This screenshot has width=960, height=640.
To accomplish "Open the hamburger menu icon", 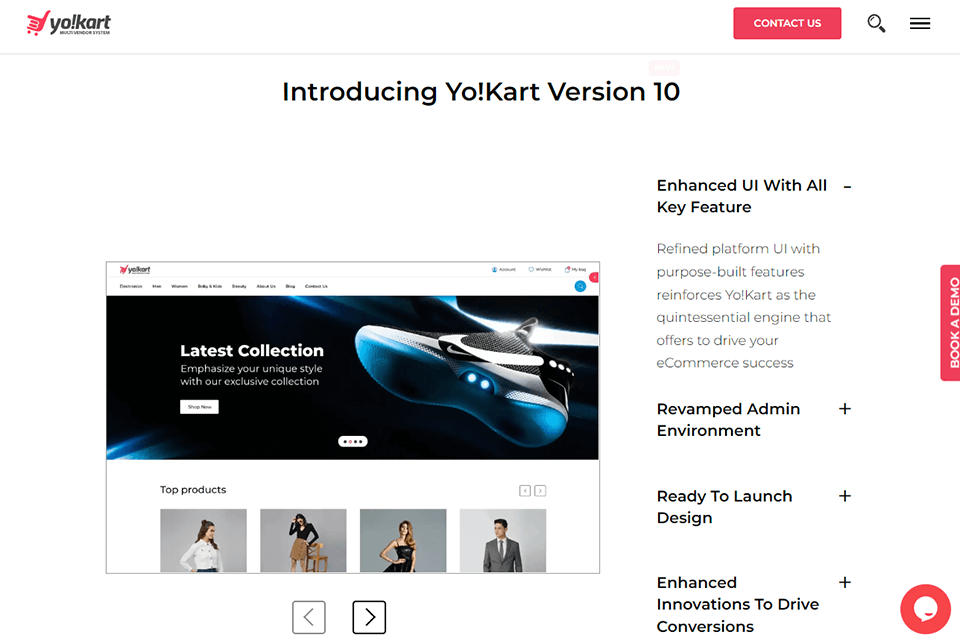I will pos(920,23).
